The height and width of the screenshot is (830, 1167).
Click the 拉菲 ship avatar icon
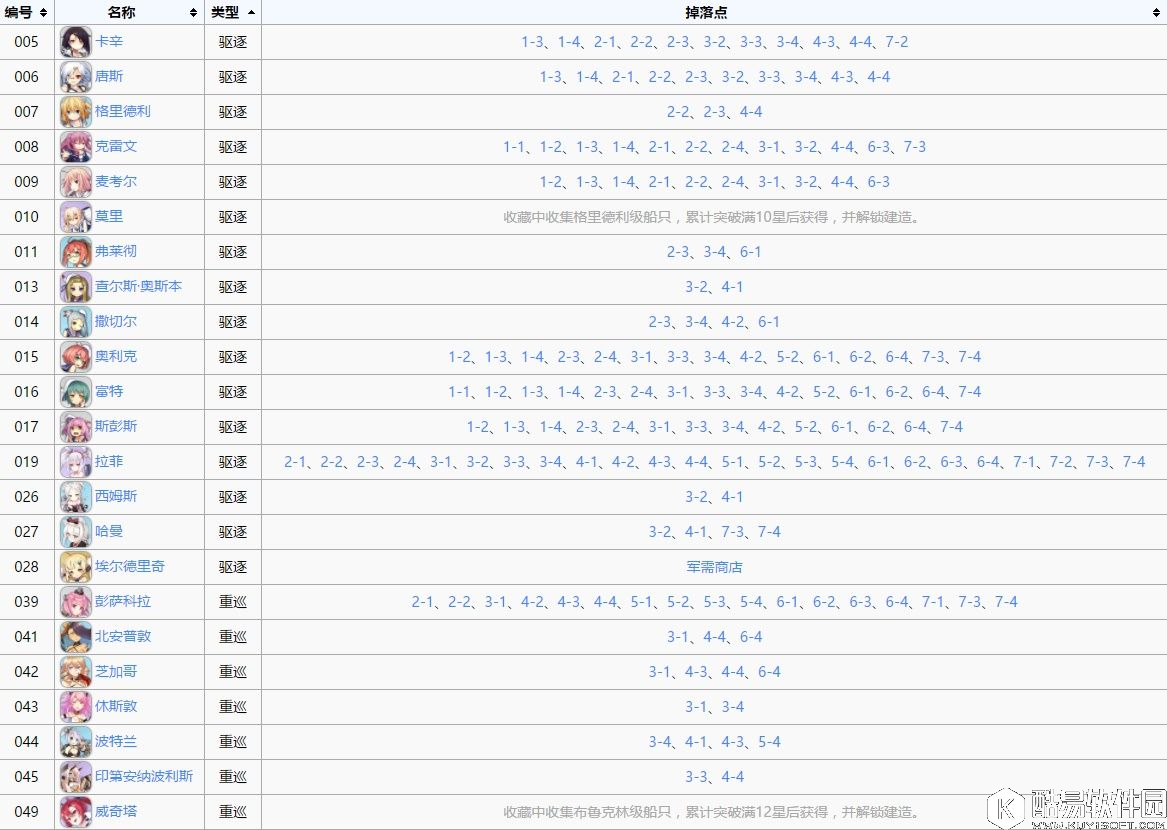click(x=75, y=462)
